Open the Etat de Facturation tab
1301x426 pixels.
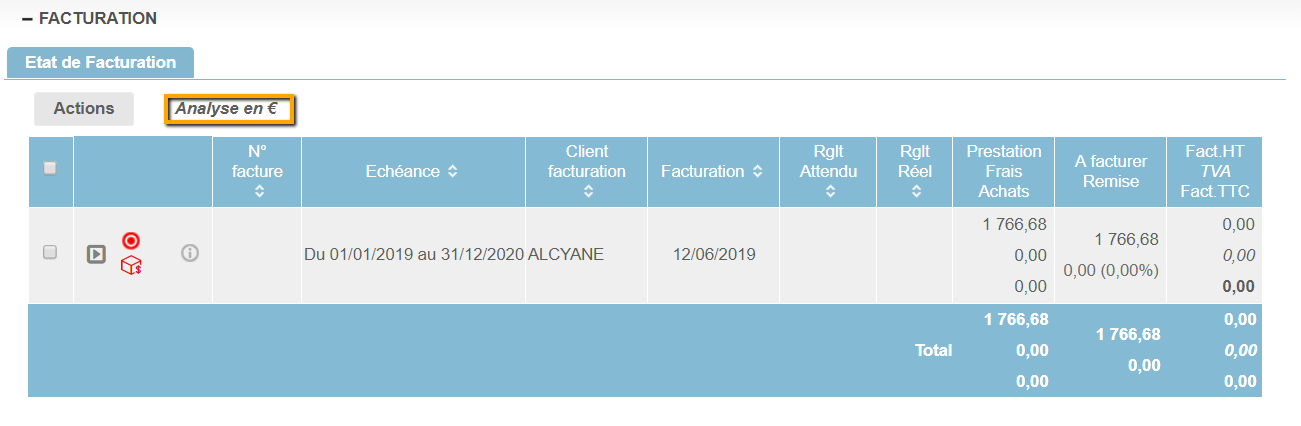100,62
